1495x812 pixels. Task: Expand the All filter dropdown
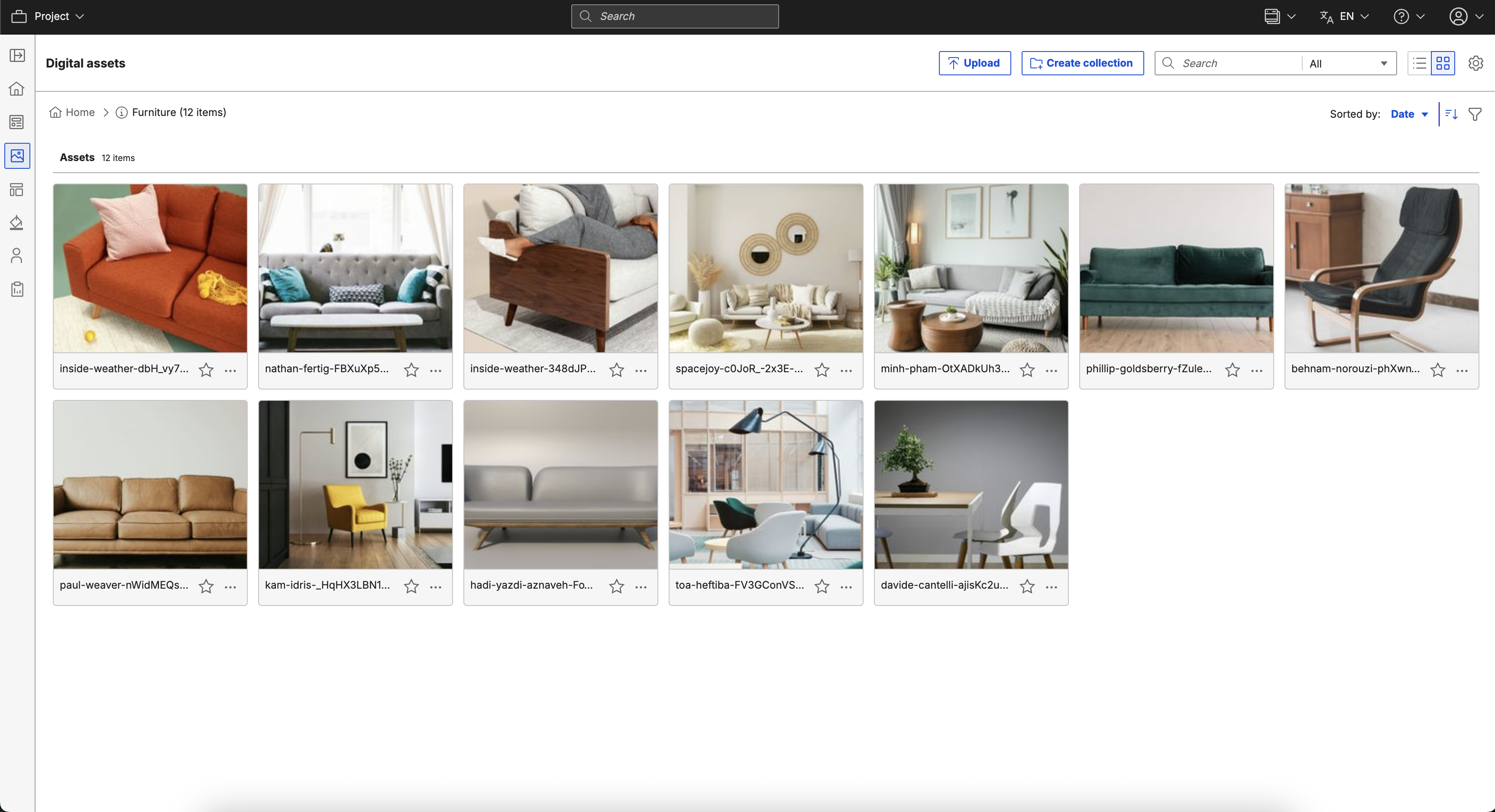point(1348,64)
